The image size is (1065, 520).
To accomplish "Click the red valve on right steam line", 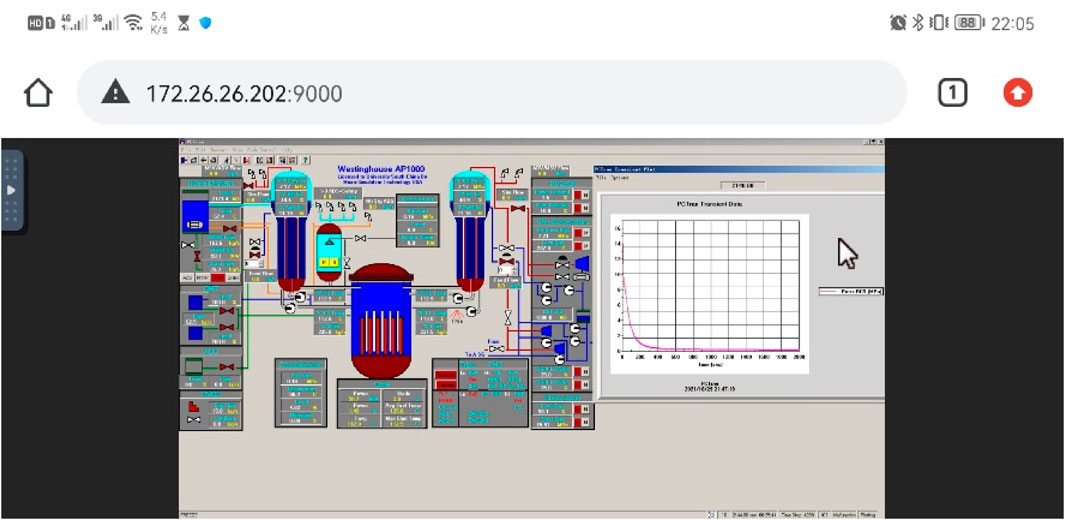I will pyautogui.click(x=518, y=208).
